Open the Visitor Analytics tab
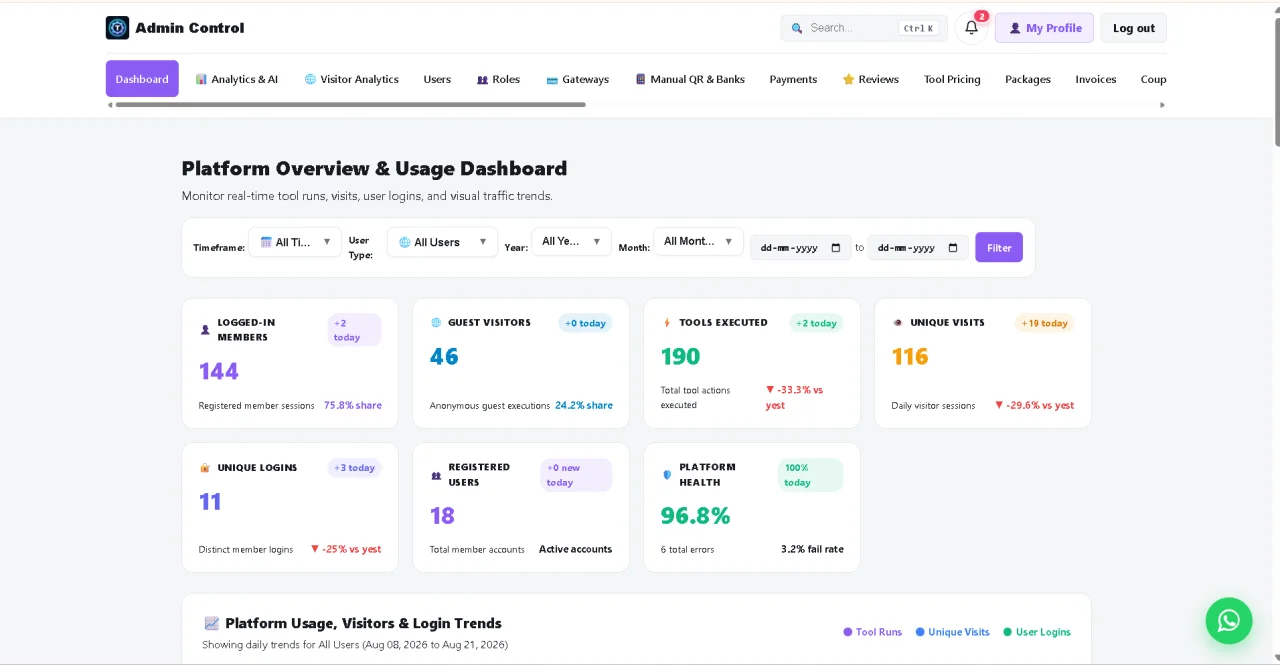The image size is (1280, 665). pos(352,79)
